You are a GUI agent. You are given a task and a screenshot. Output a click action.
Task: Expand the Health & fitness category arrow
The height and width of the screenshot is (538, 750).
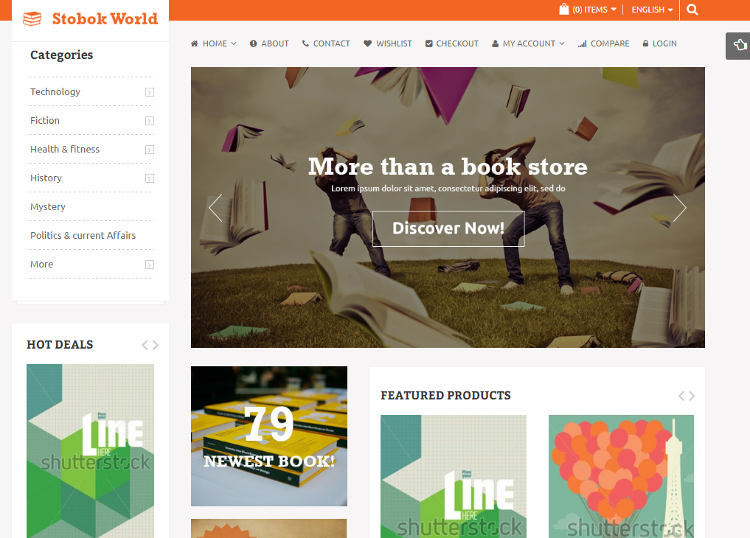click(x=149, y=150)
